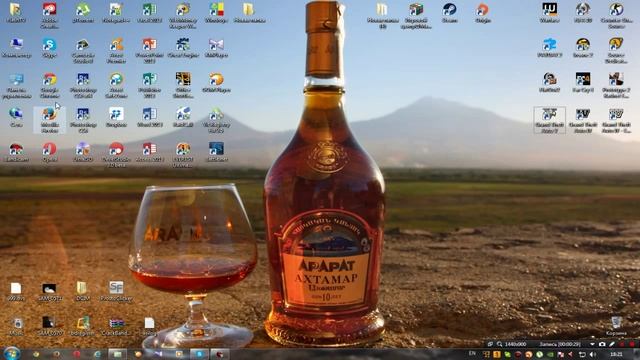Take a screenshot with recorder camera icon

pyautogui.click(x=602, y=344)
